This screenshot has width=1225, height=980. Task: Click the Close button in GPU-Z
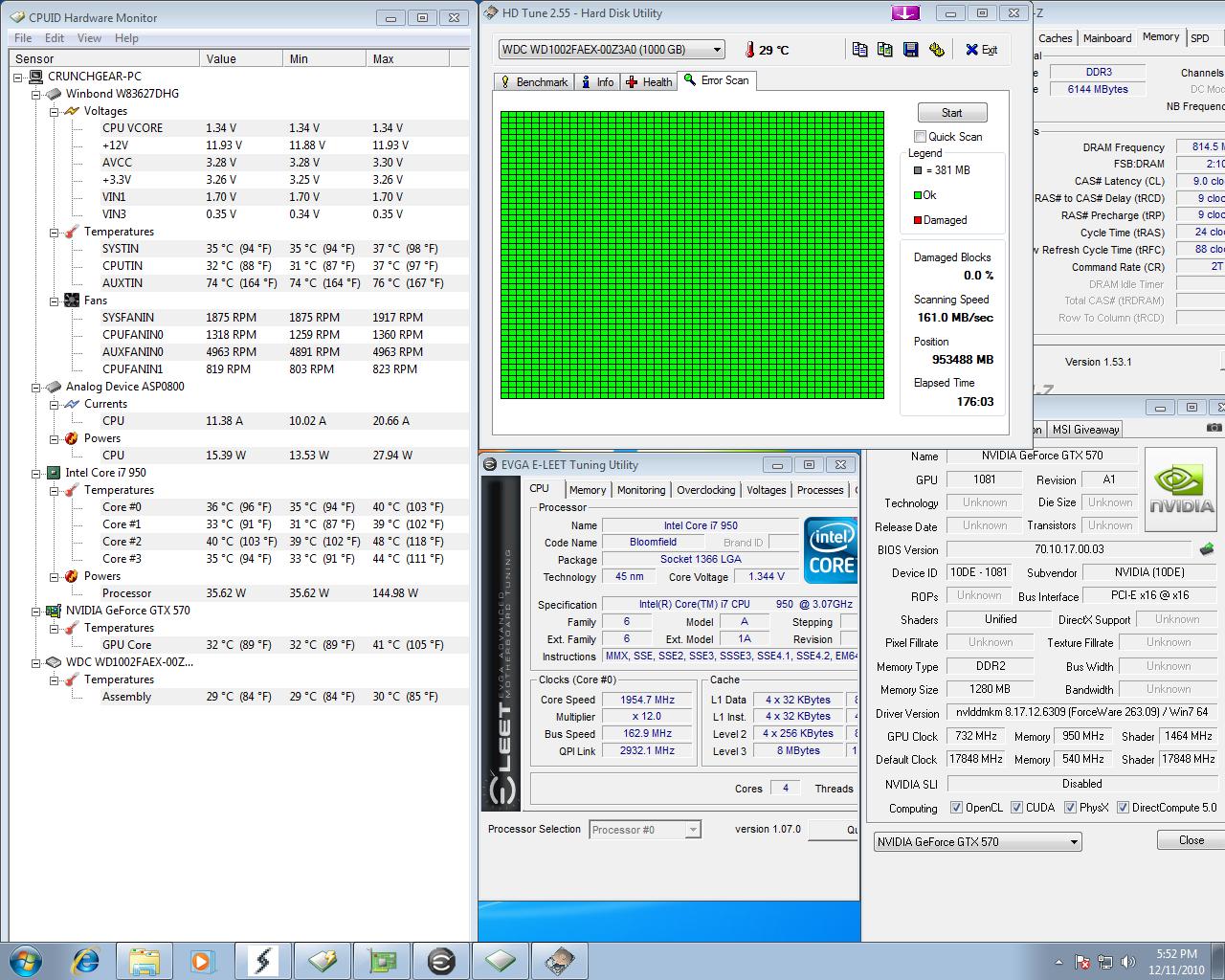point(1191,840)
